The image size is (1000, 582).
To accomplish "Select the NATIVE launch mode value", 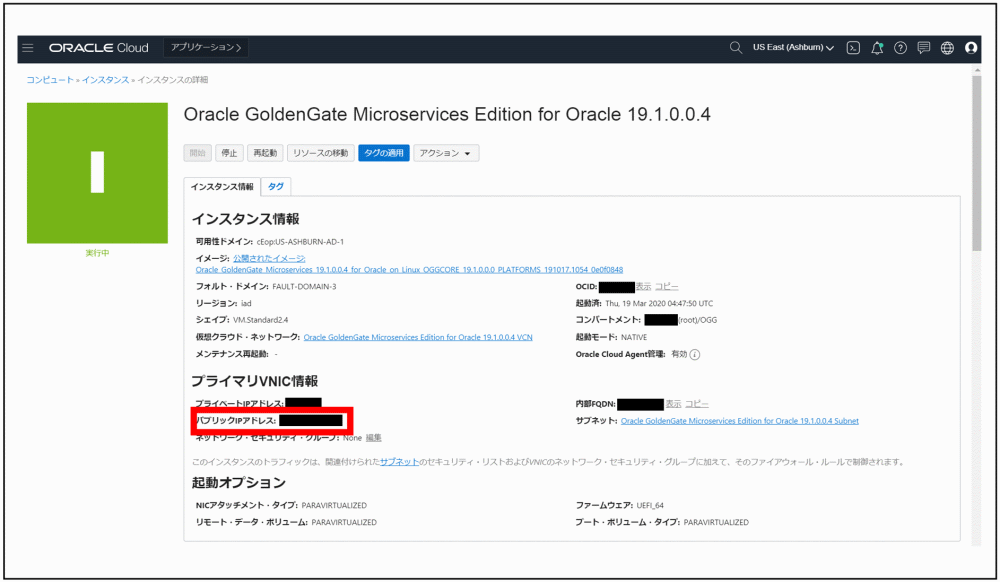I will [x=634, y=337].
